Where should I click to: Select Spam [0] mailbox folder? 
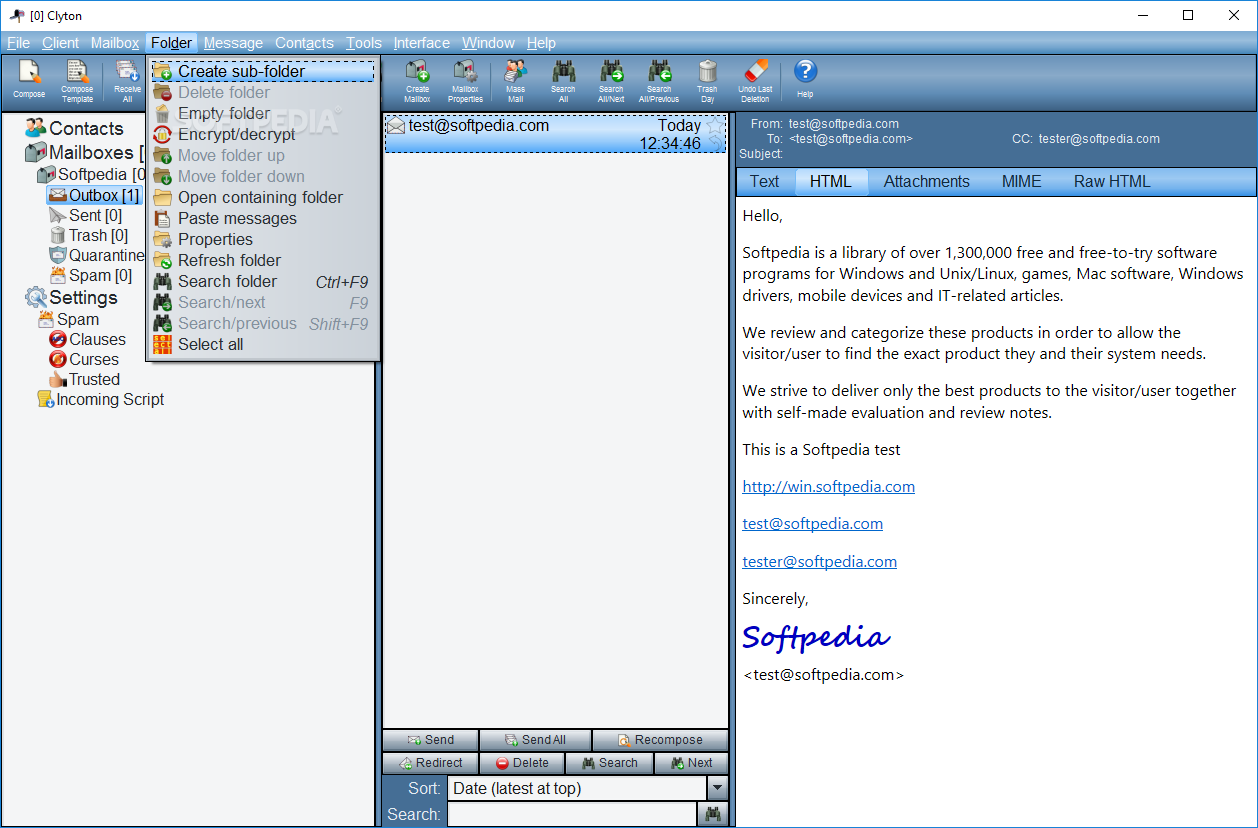tap(91, 275)
